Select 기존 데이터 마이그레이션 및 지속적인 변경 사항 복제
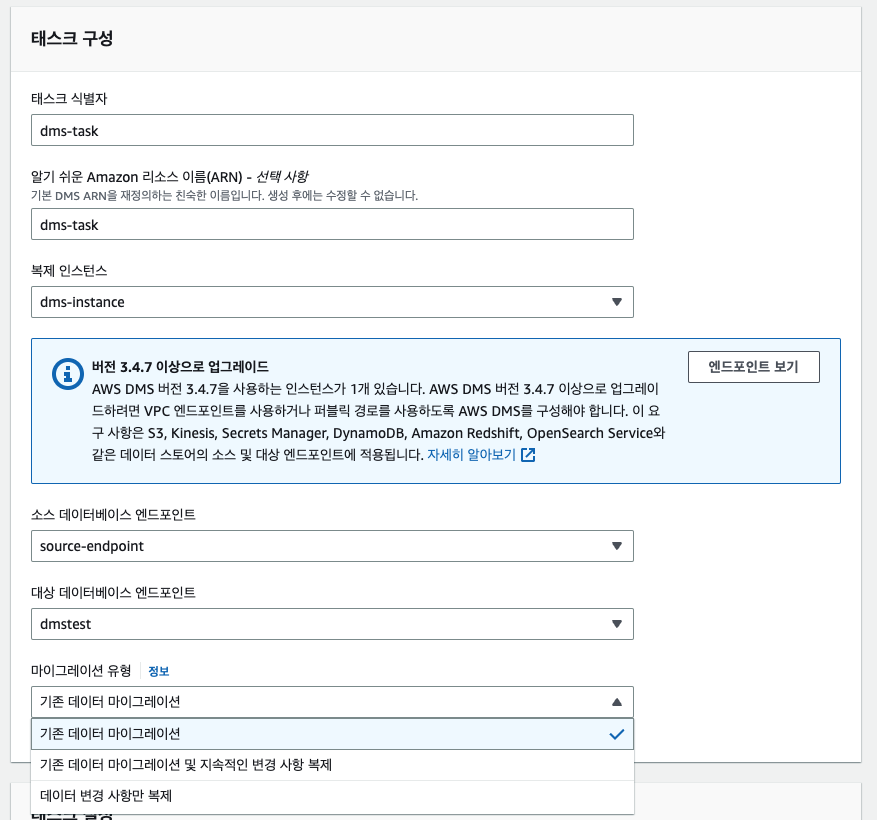The width and height of the screenshot is (877, 820). pyautogui.click(x=186, y=765)
